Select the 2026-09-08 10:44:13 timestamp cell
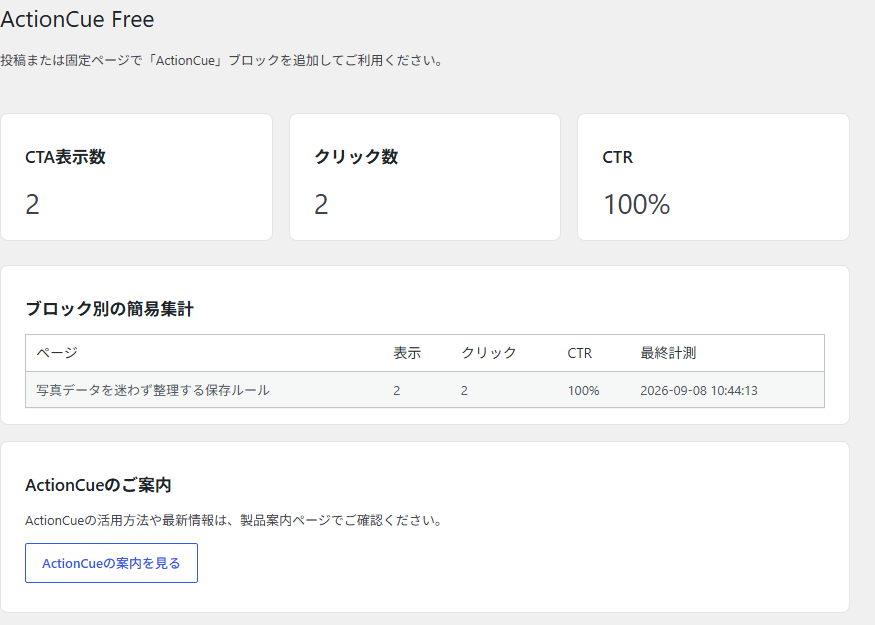Screen dimensions: 875x625 pyautogui.click(x=699, y=391)
